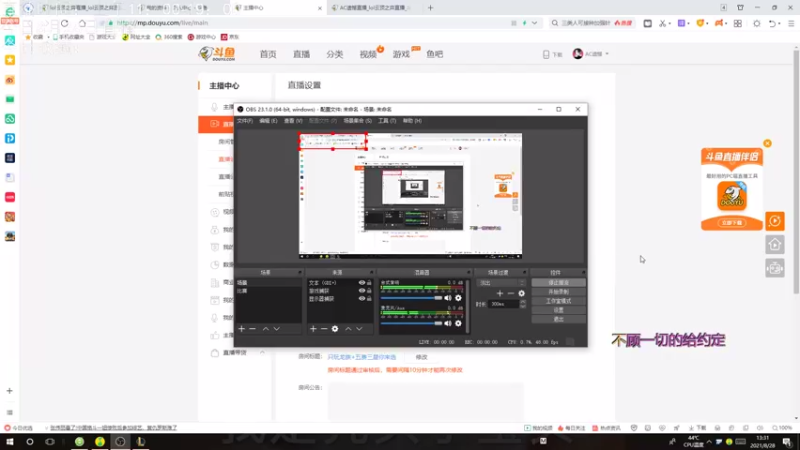Open scene transition properties gear icon
This screenshot has width=800, height=450.
pos(521,293)
